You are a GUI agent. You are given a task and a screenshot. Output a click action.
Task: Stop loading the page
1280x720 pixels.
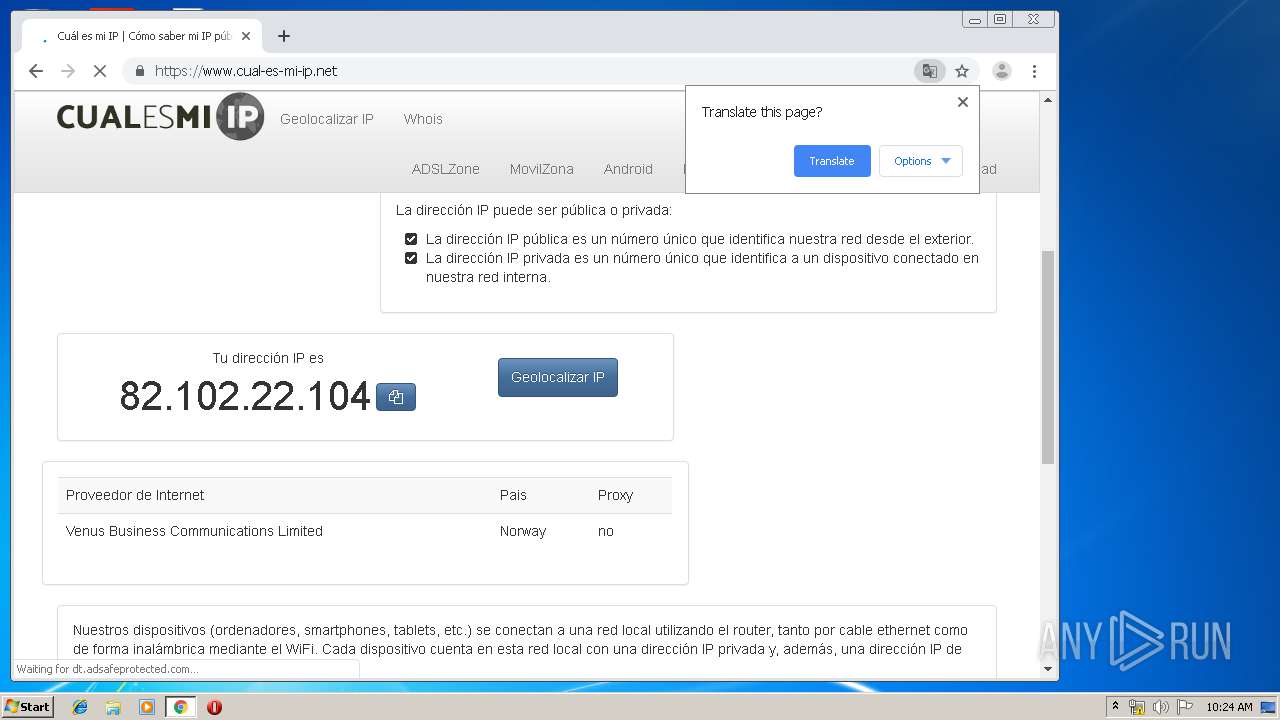point(100,71)
